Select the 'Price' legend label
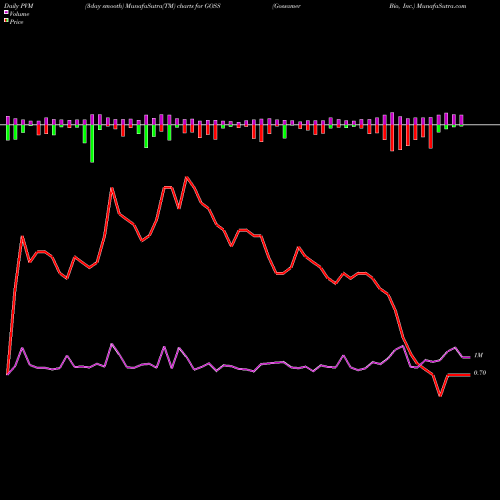 point(16,22)
